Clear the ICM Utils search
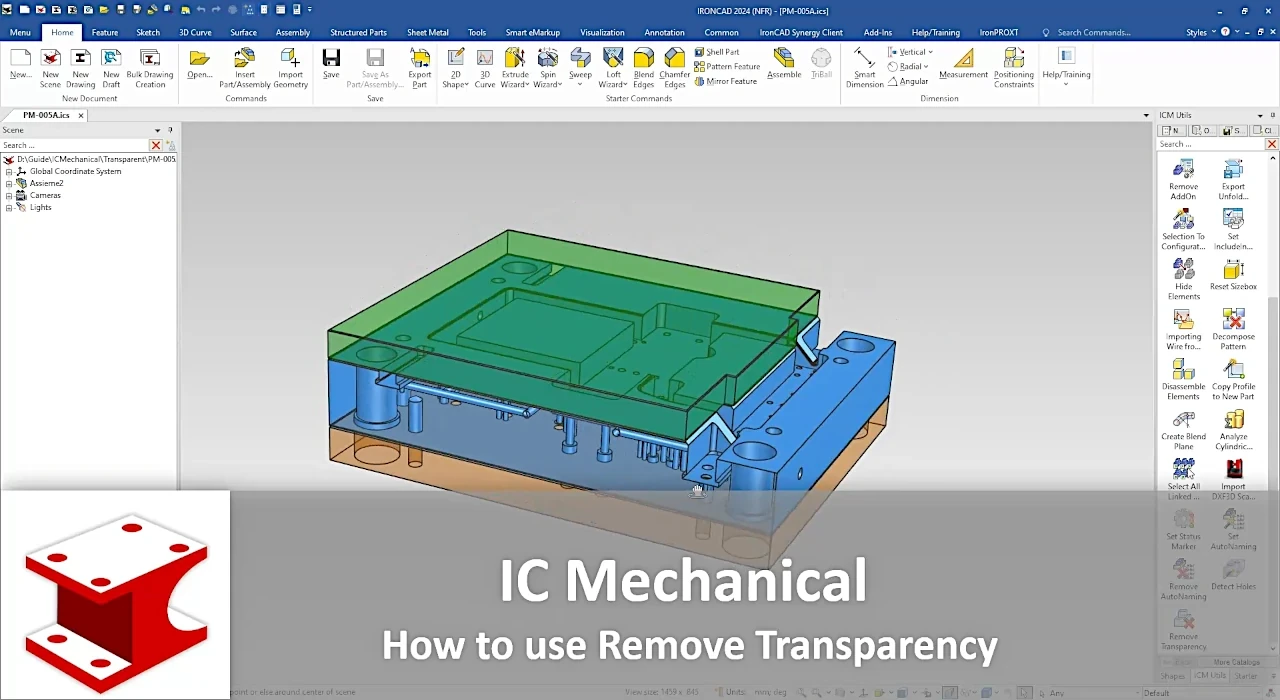This screenshot has width=1280, height=700. click(1272, 144)
